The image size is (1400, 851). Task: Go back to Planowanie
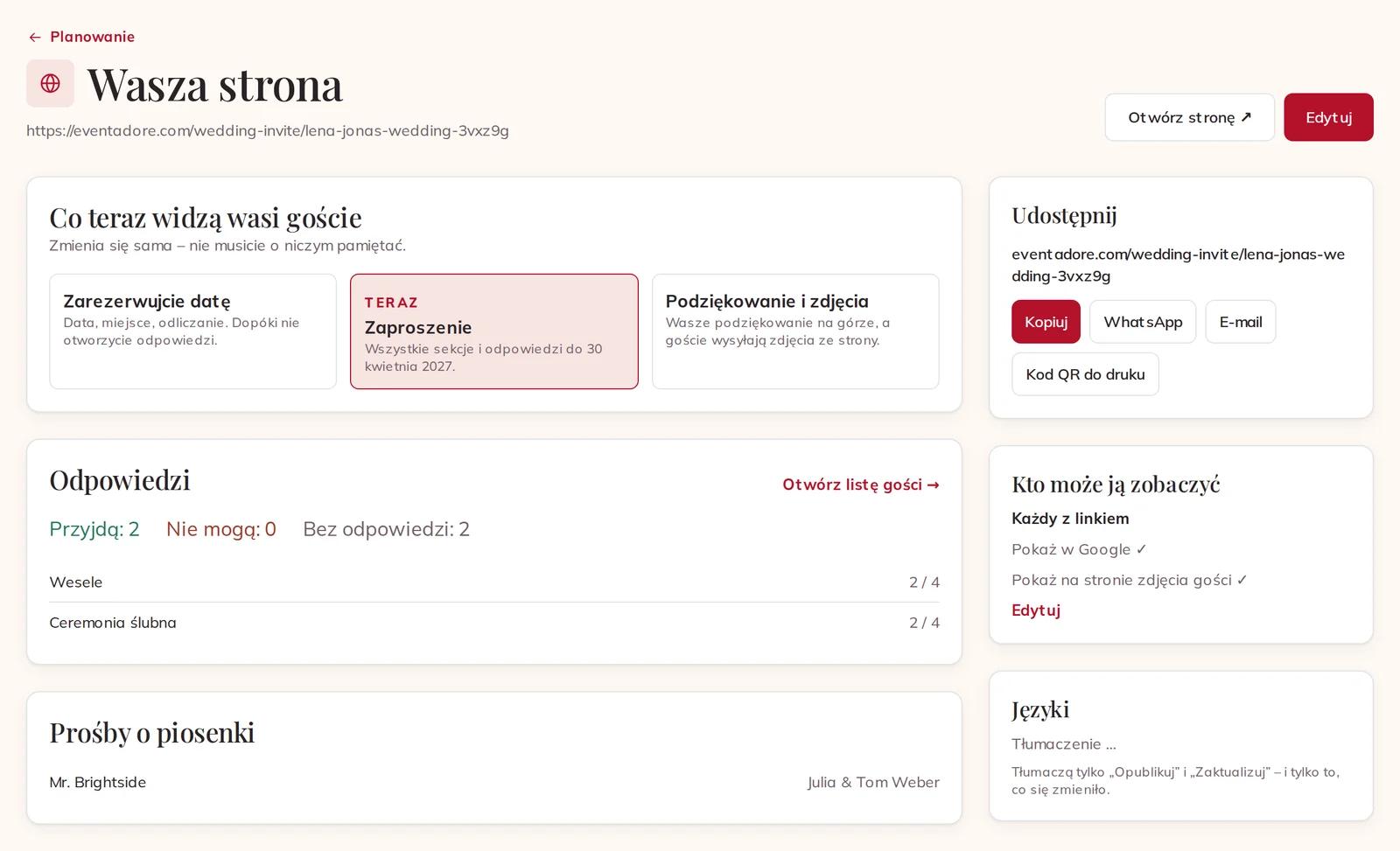tap(81, 37)
